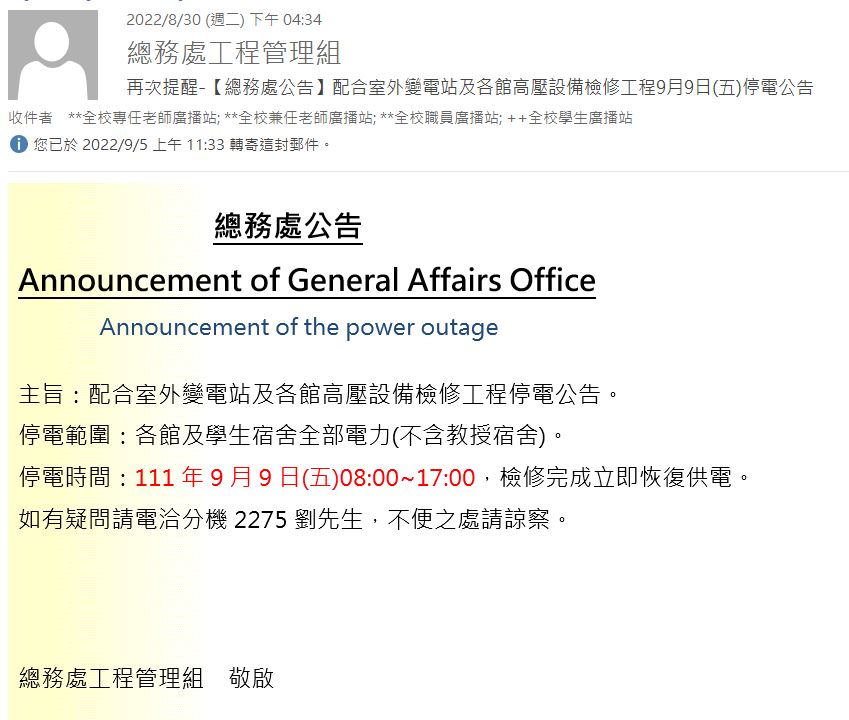
Task: Select recipient 全校職員廣播站
Action: (441, 117)
